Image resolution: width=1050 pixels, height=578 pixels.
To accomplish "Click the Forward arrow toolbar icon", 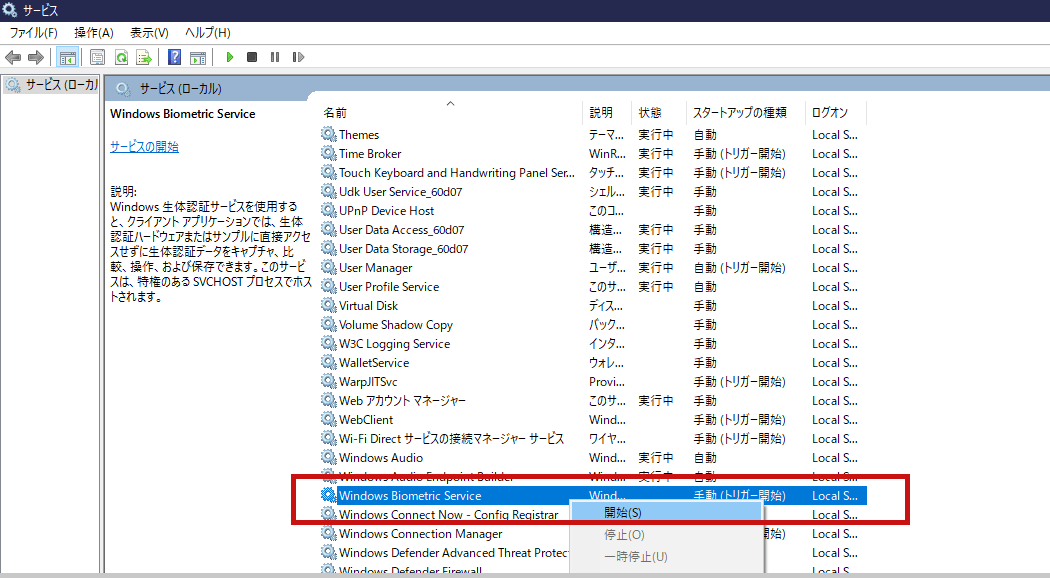I will pyautogui.click(x=36, y=58).
